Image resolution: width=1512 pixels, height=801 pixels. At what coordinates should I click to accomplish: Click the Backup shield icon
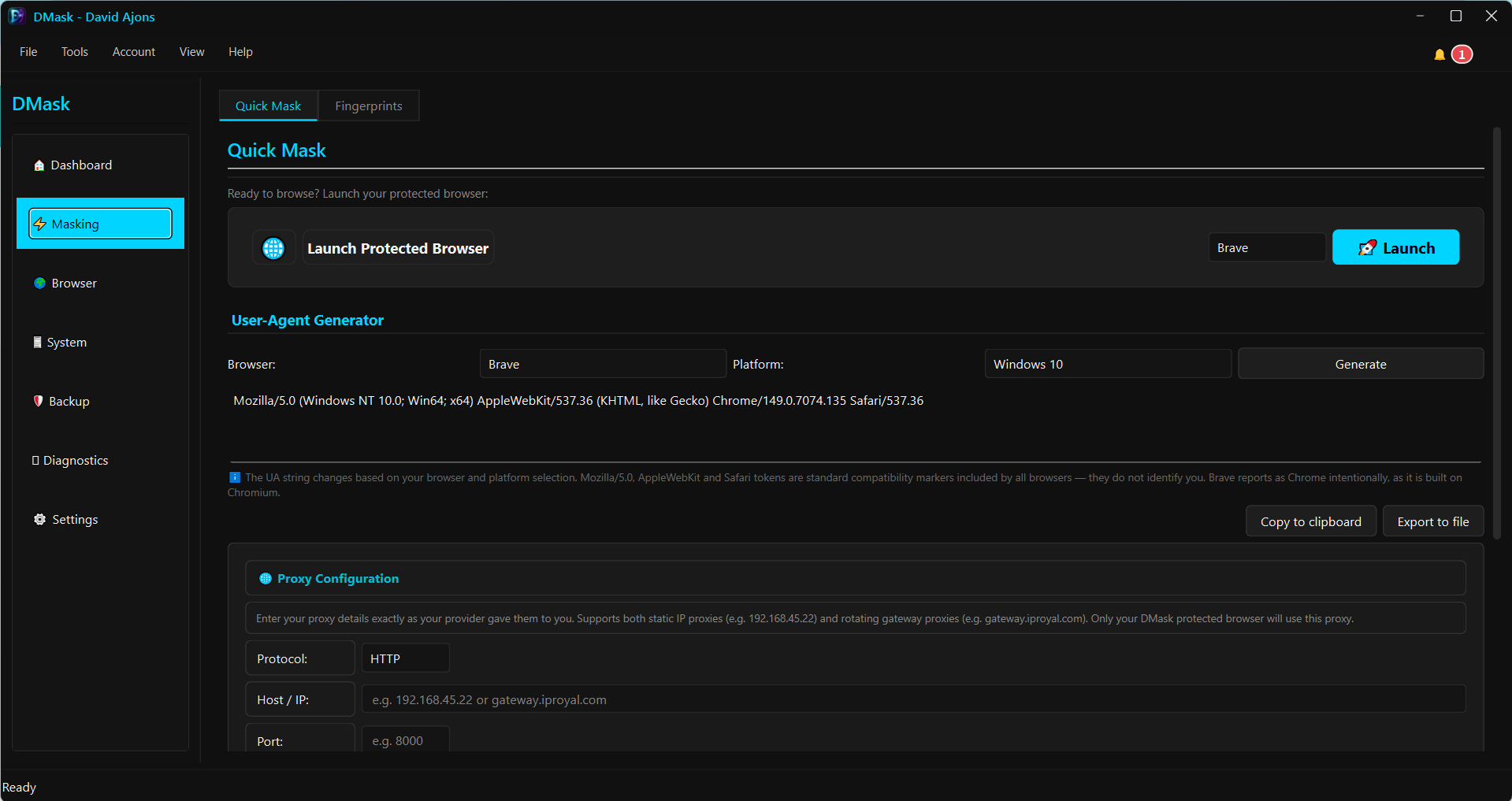[x=38, y=401]
